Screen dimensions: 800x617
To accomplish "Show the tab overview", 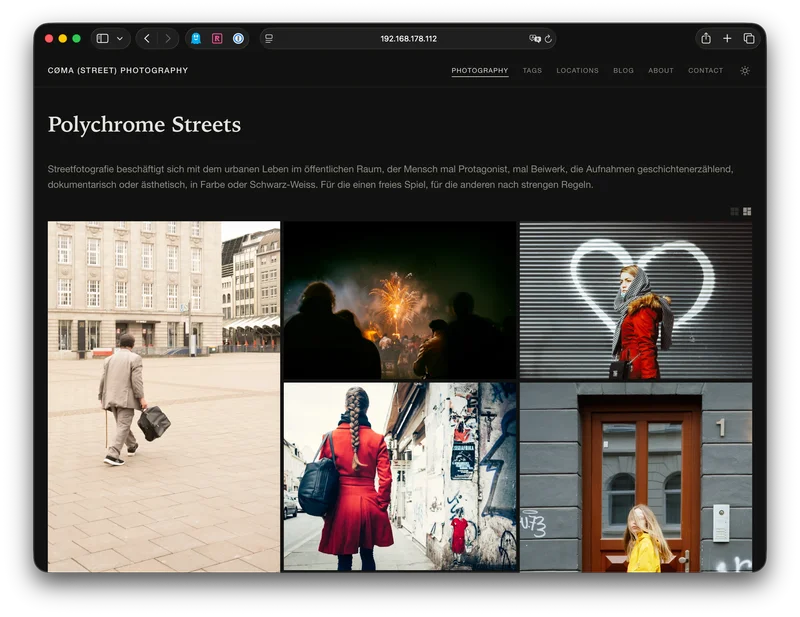I will [x=749, y=39].
